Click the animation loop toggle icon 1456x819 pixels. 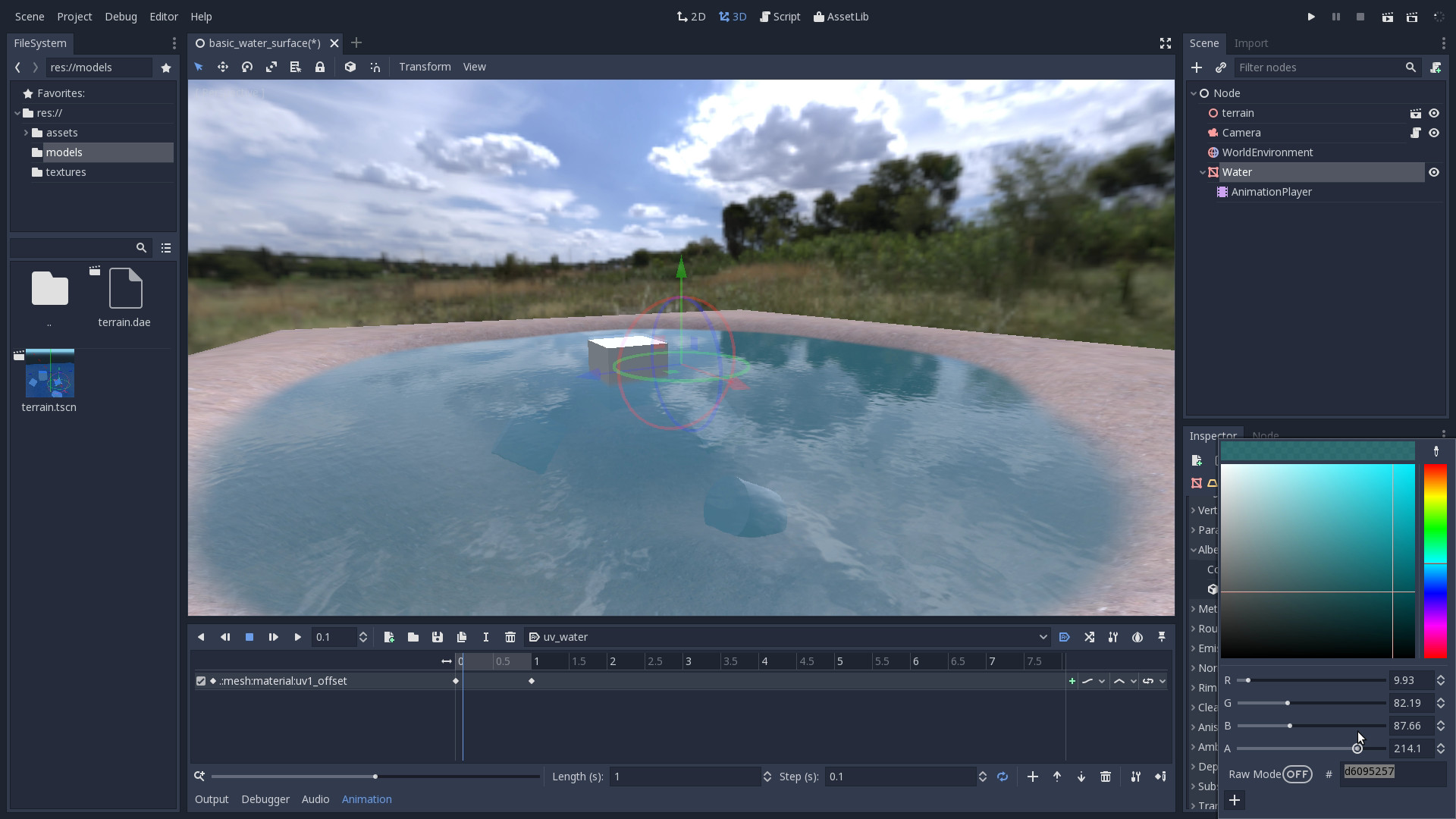[1003, 777]
